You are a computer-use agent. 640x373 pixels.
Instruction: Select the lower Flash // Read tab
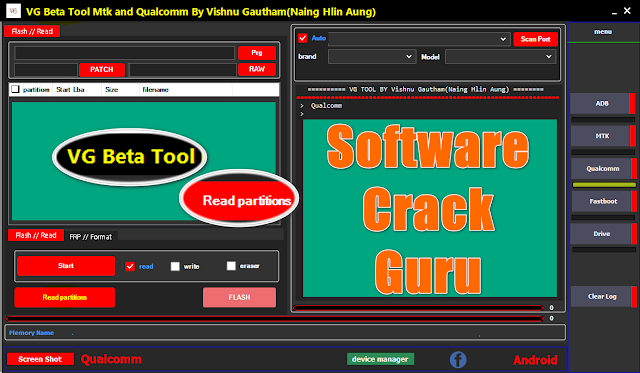coord(36,235)
